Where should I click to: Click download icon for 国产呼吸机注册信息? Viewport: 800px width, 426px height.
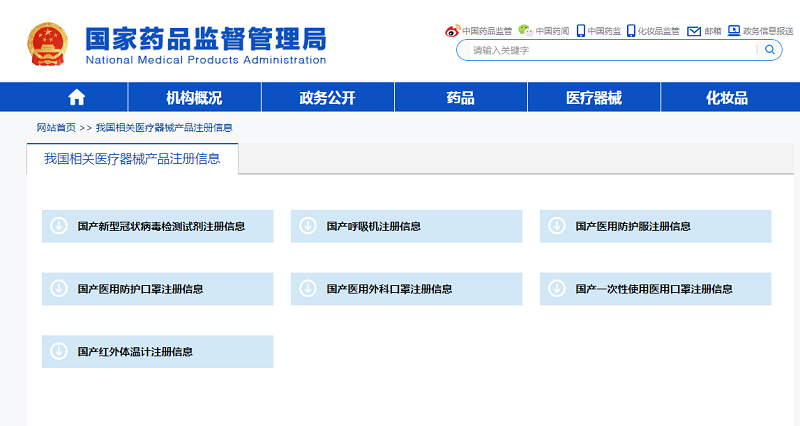pos(308,225)
